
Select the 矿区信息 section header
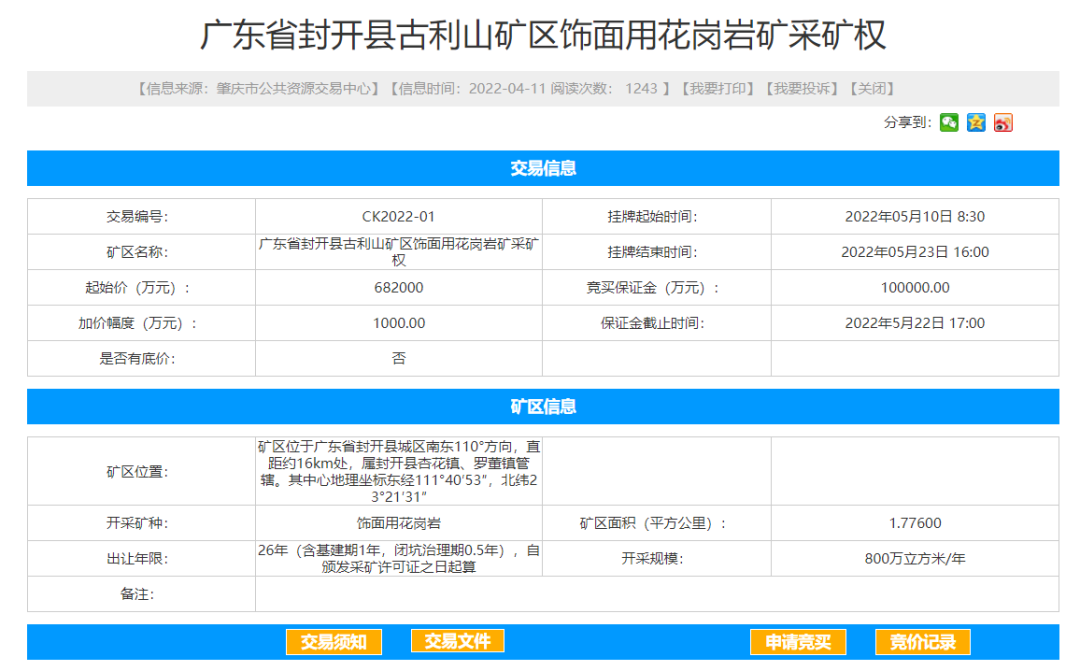click(543, 407)
